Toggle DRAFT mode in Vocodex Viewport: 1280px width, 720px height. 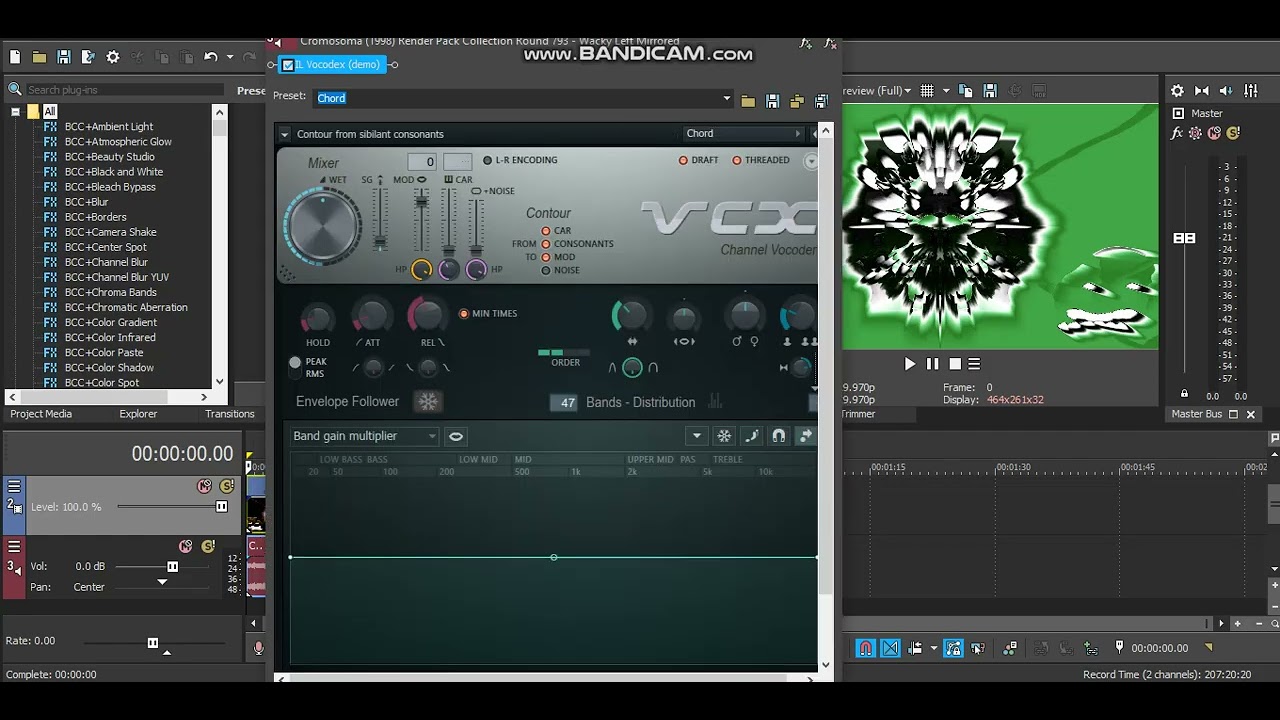[x=684, y=160]
